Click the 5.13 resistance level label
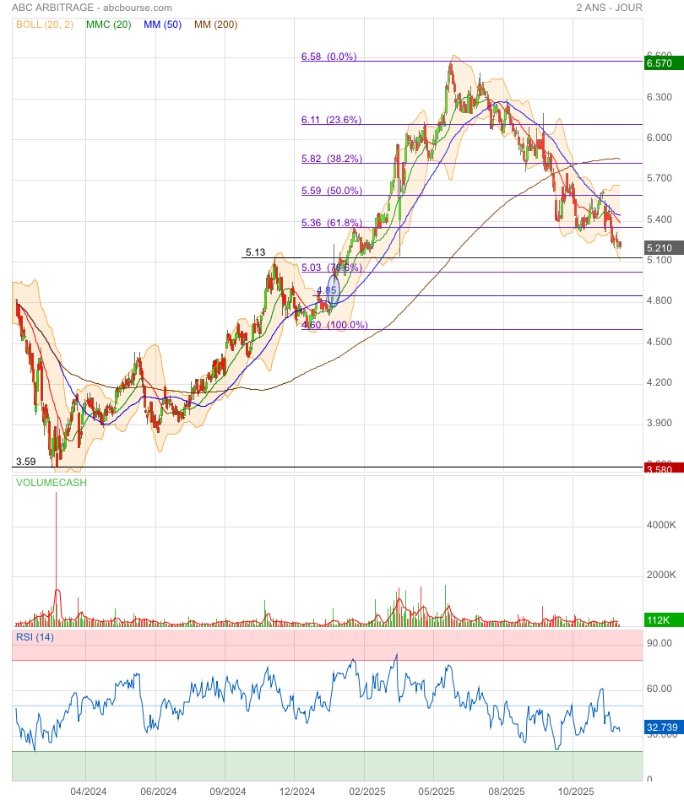The image size is (684, 800). coord(256,253)
